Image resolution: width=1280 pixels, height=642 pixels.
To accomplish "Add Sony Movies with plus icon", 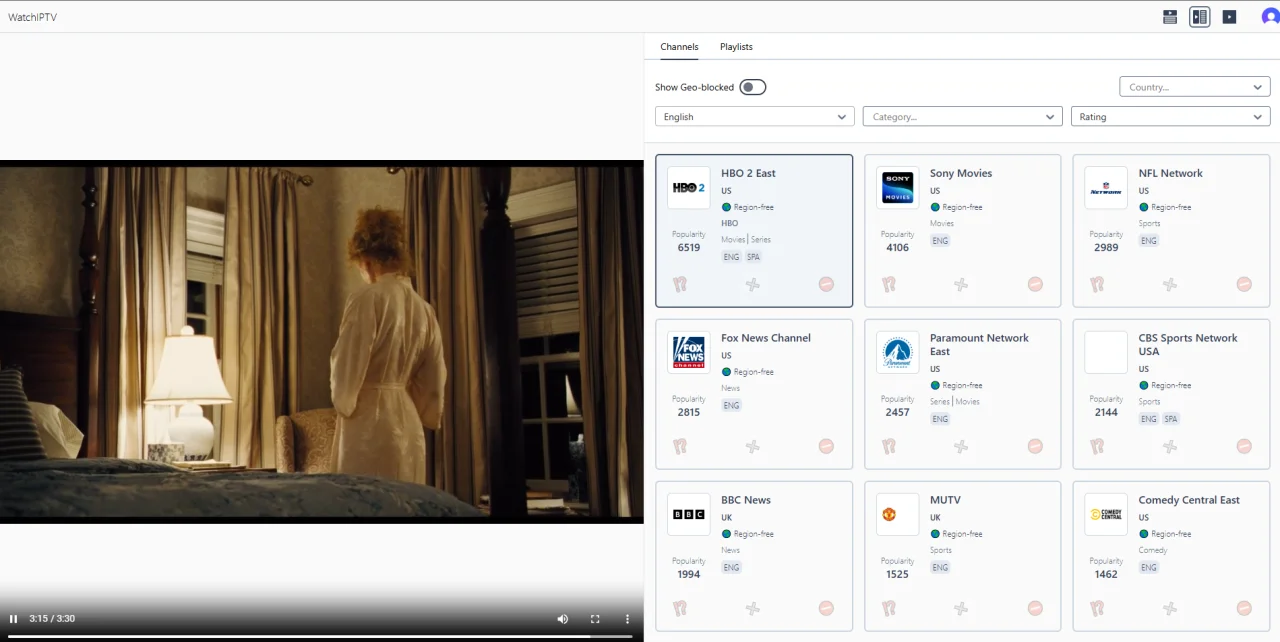I will [961, 284].
